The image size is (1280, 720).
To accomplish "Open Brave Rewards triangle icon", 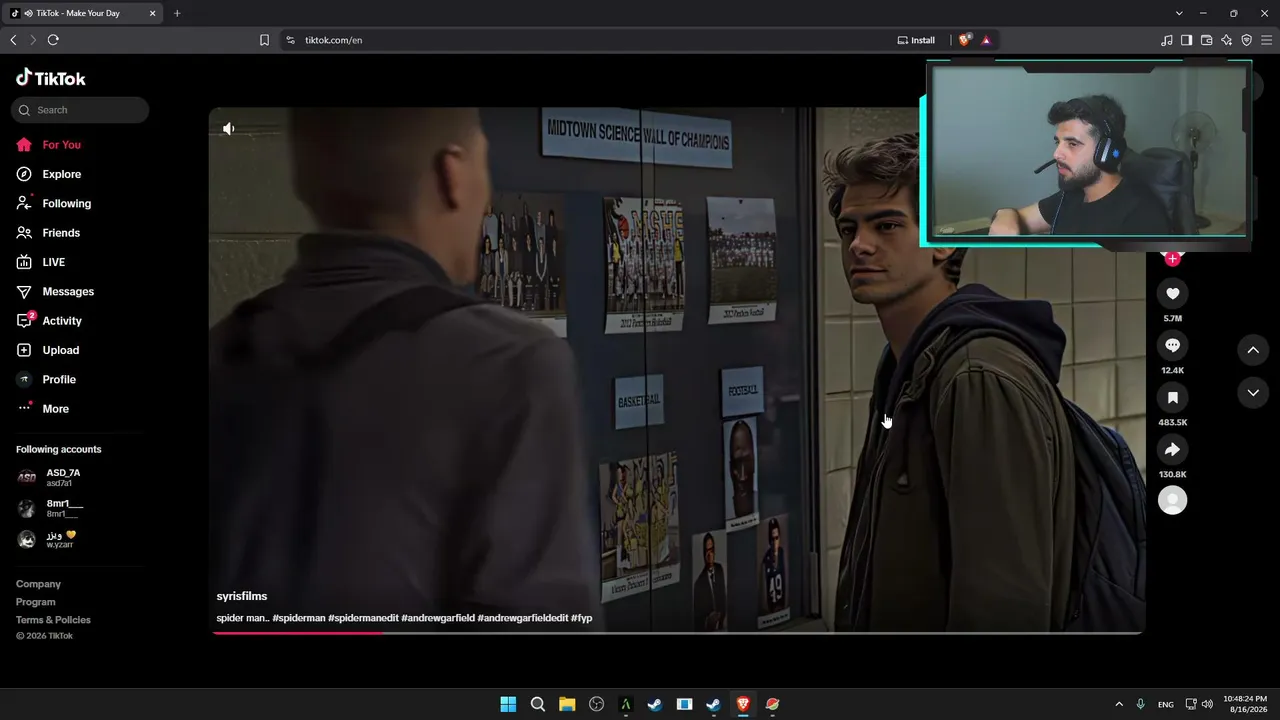I will tap(986, 40).
